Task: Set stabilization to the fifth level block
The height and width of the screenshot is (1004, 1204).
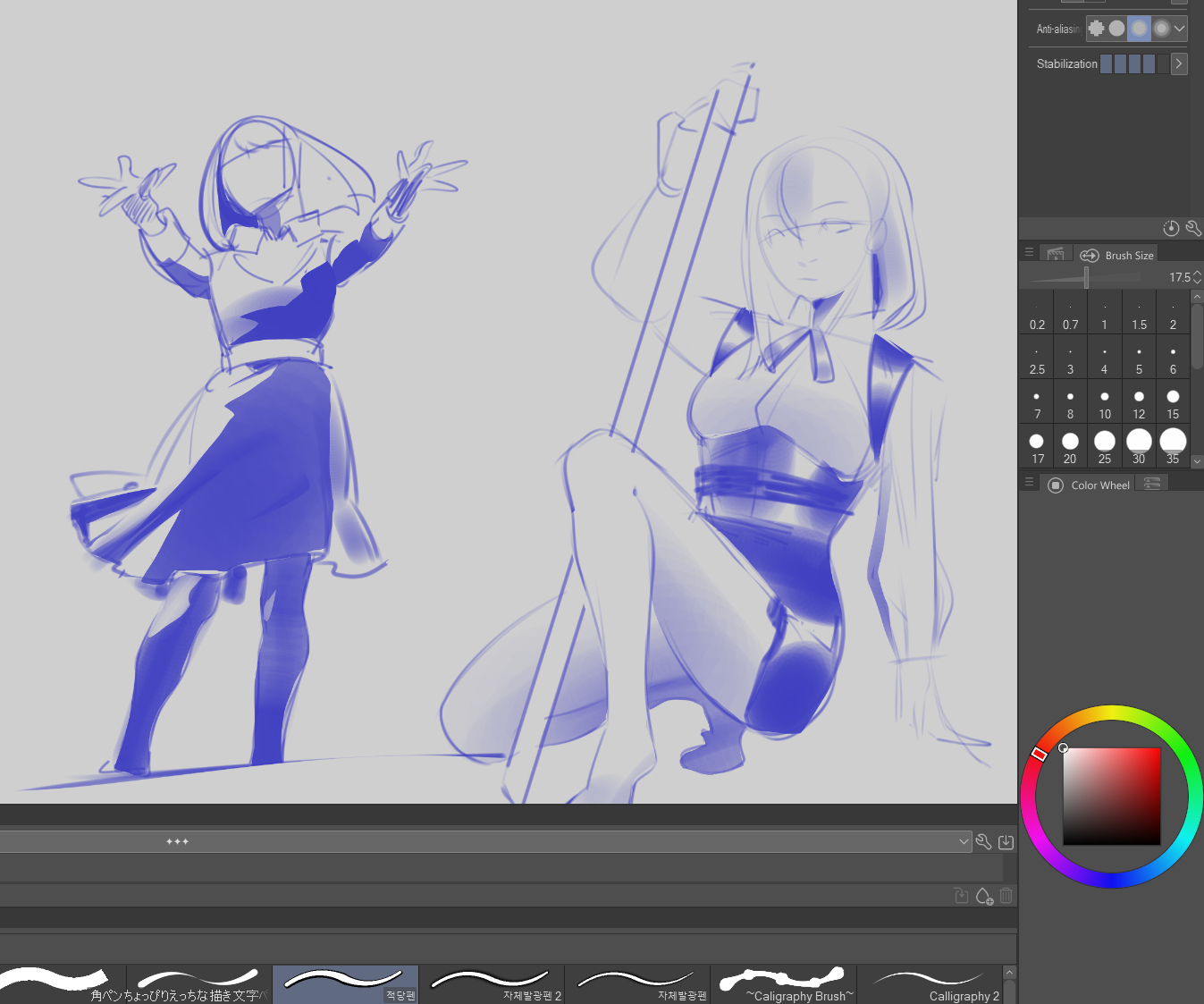Action: (x=1163, y=63)
